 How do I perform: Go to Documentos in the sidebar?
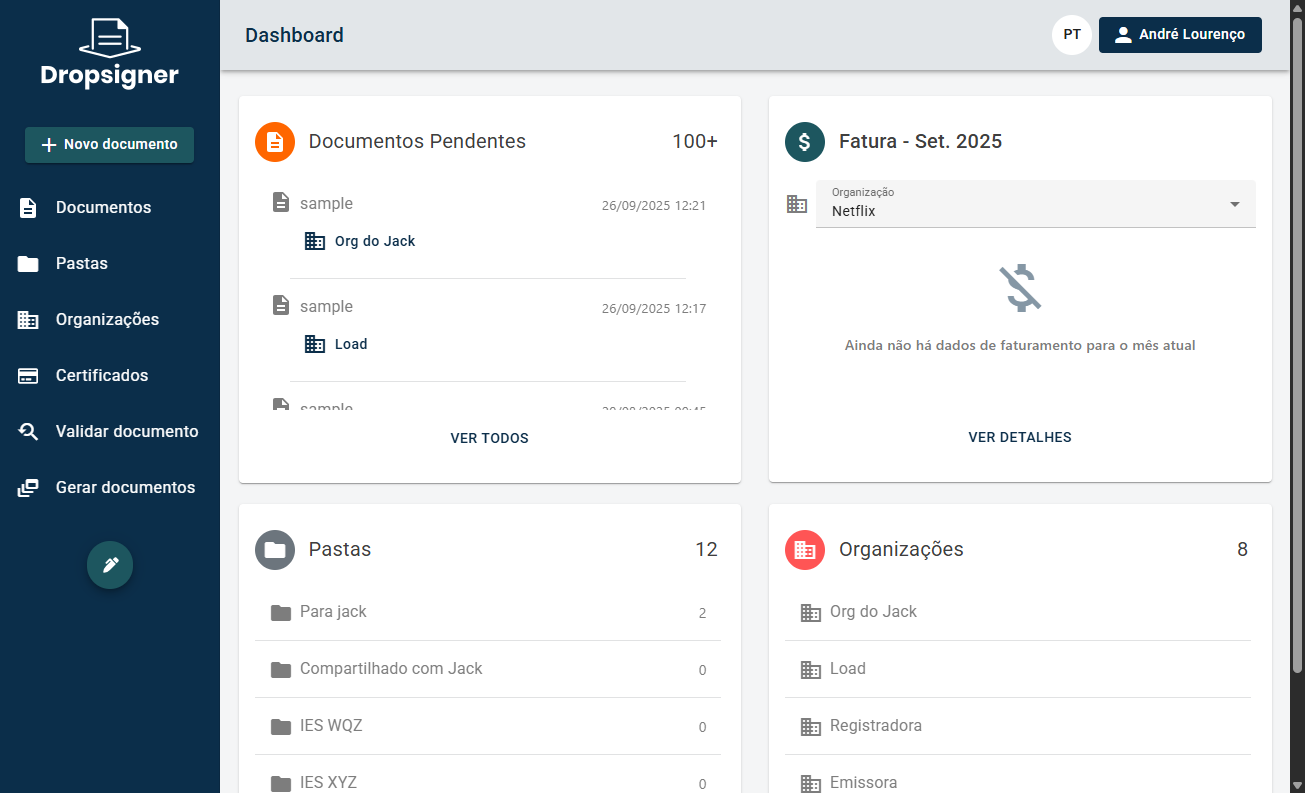coord(103,208)
